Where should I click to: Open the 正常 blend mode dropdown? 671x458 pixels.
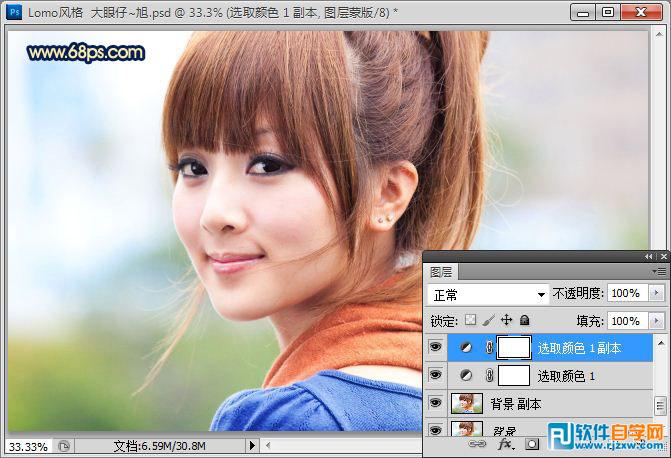click(488, 294)
